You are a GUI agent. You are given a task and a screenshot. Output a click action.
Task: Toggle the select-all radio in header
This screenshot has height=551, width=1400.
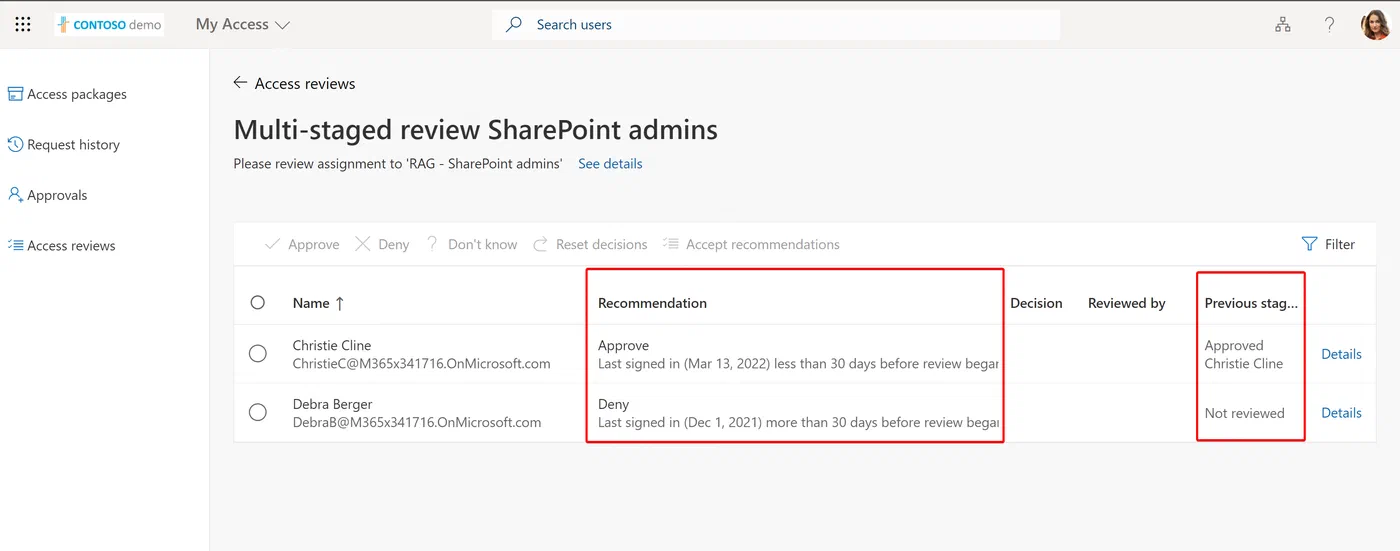pyautogui.click(x=258, y=302)
